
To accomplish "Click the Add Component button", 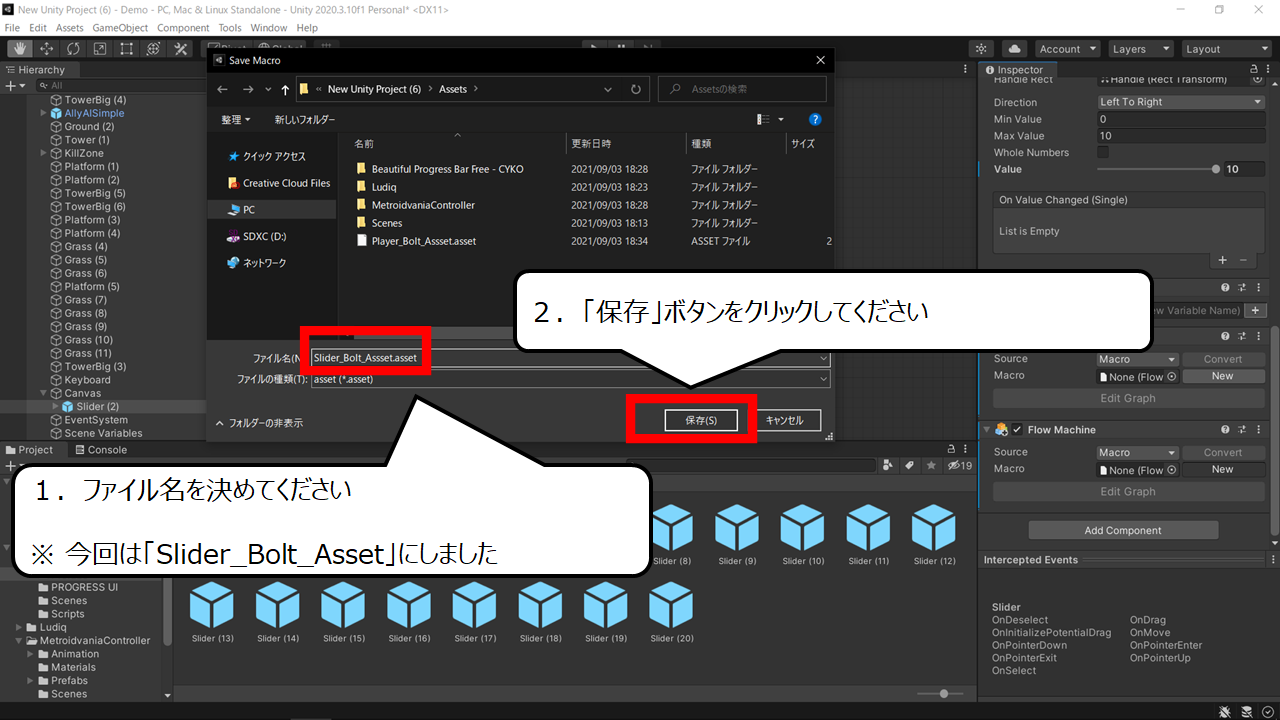I will point(1123,530).
